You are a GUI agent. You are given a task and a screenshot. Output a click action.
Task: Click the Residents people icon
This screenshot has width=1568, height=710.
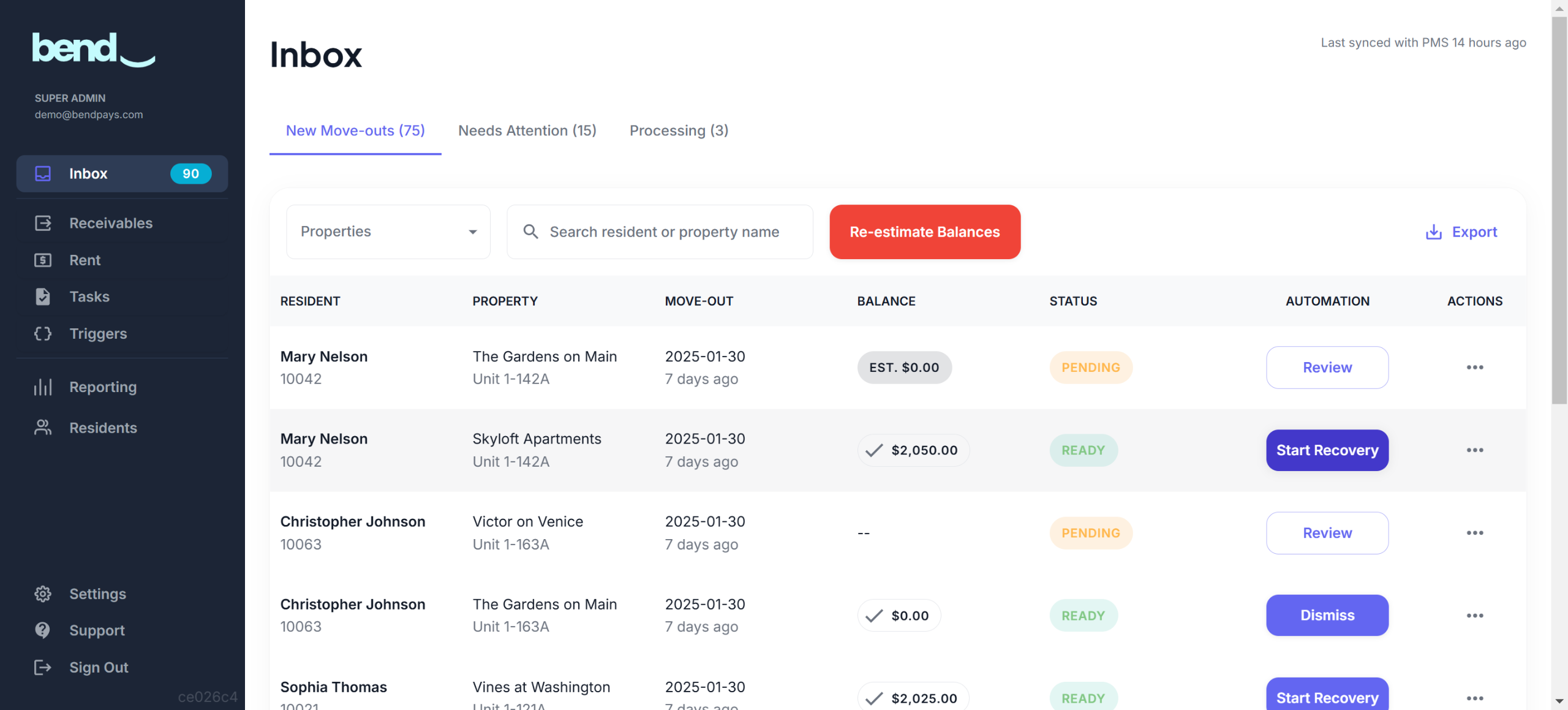point(43,428)
